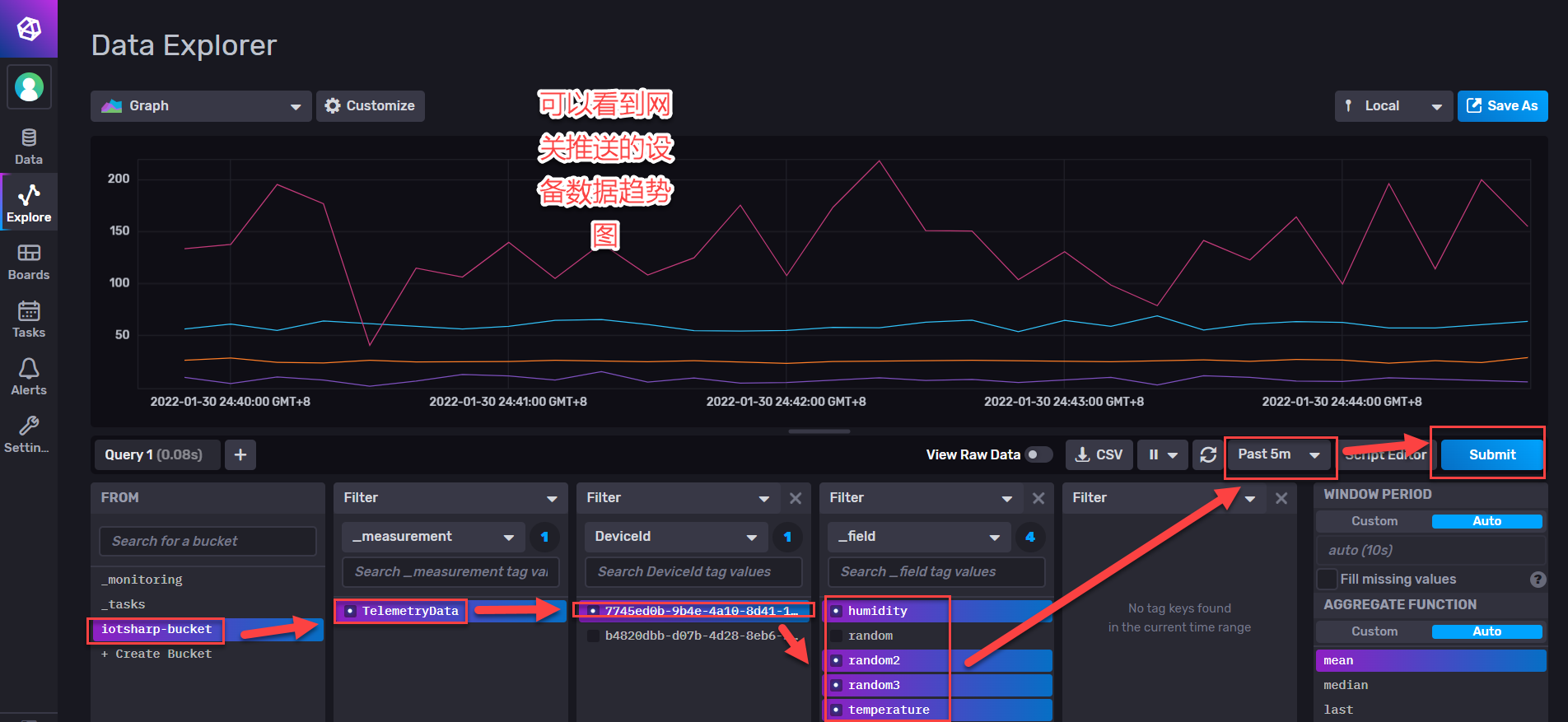Click the Search for a bucket field

pyautogui.click(x=208, y=541)
